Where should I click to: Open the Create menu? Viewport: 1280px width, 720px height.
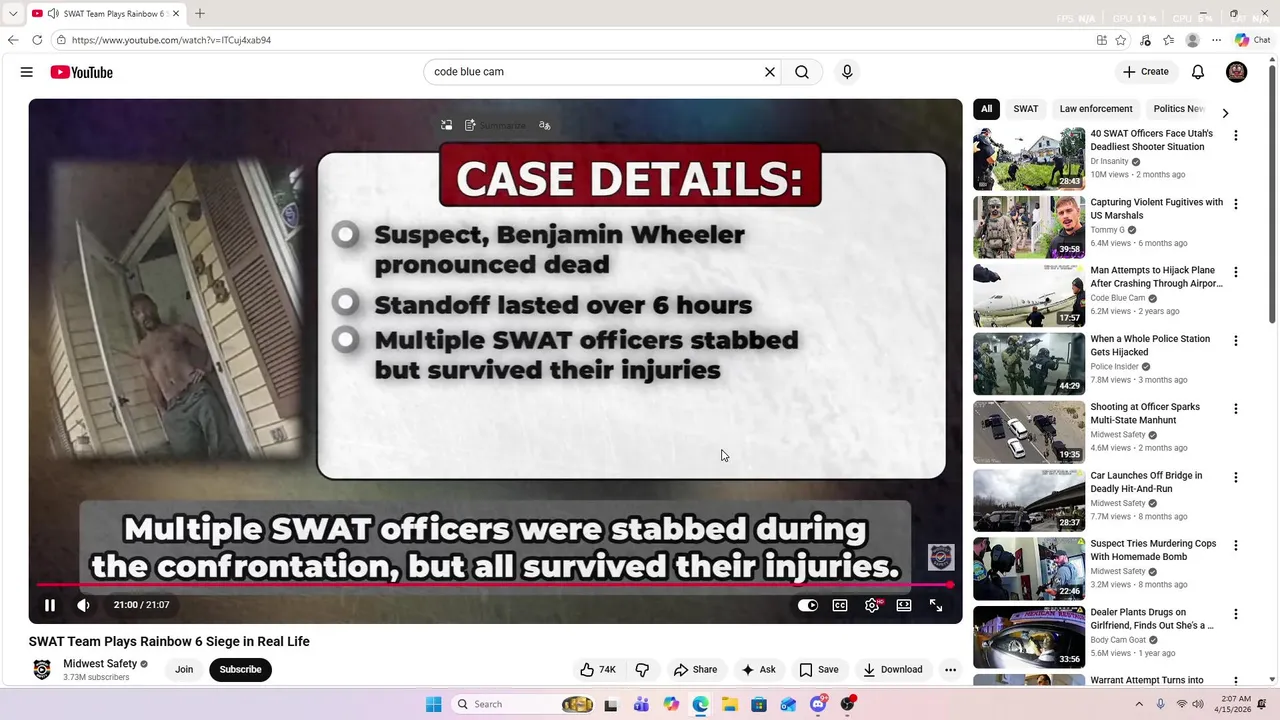pyautogui.click(x=1146, y=72)
